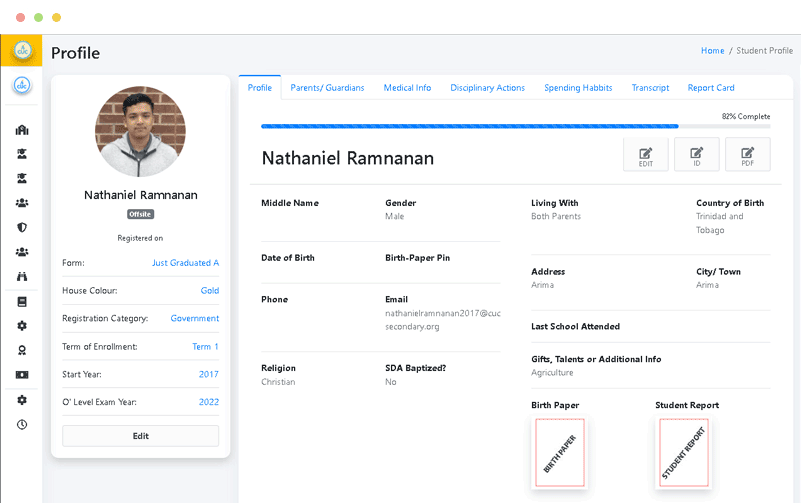Click the EDIT button beside student name
Viewport: 801px width, 503px height.
coord(646,156)
